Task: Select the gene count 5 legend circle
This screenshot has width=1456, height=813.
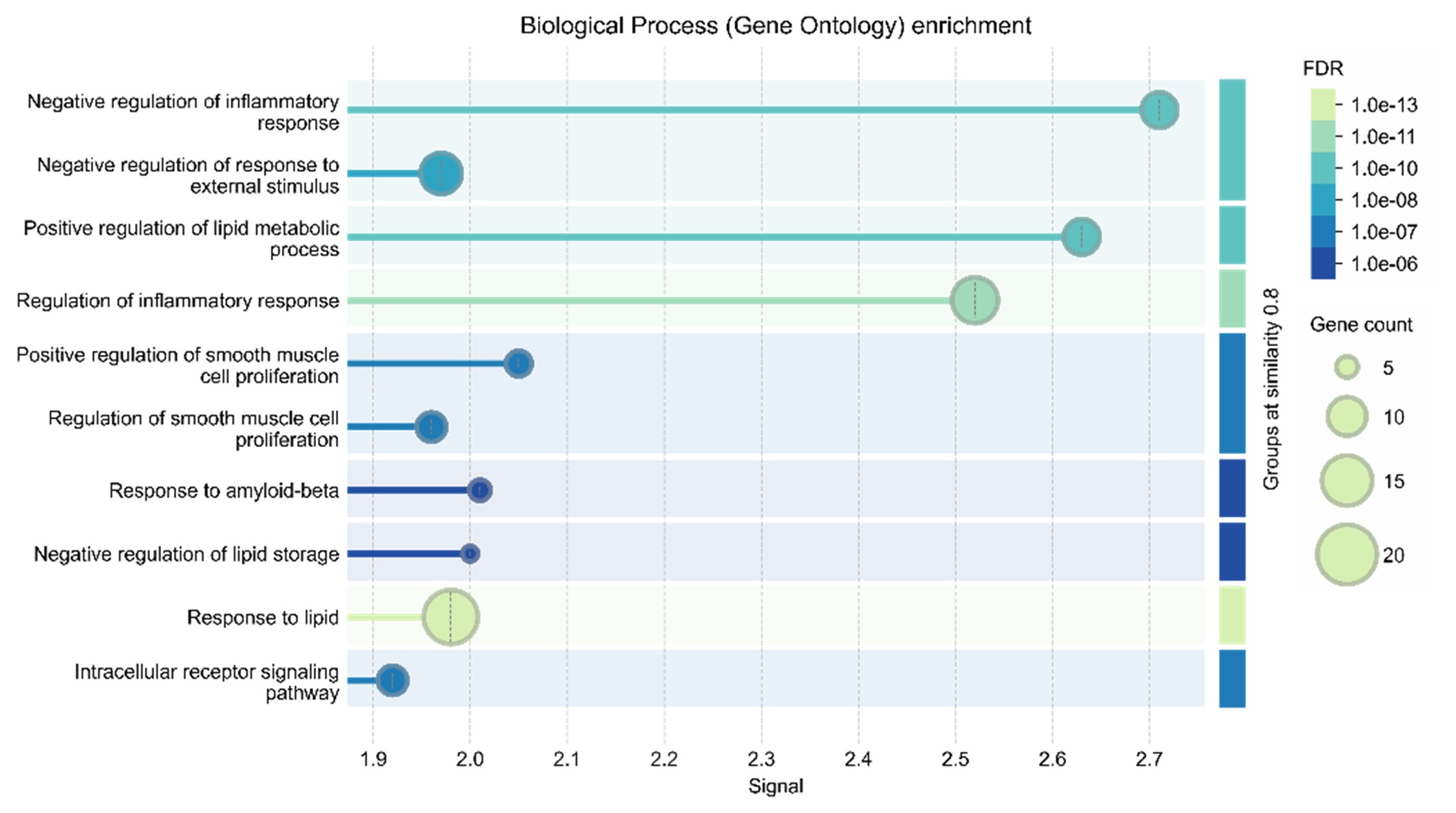Action: (1347, 368)
